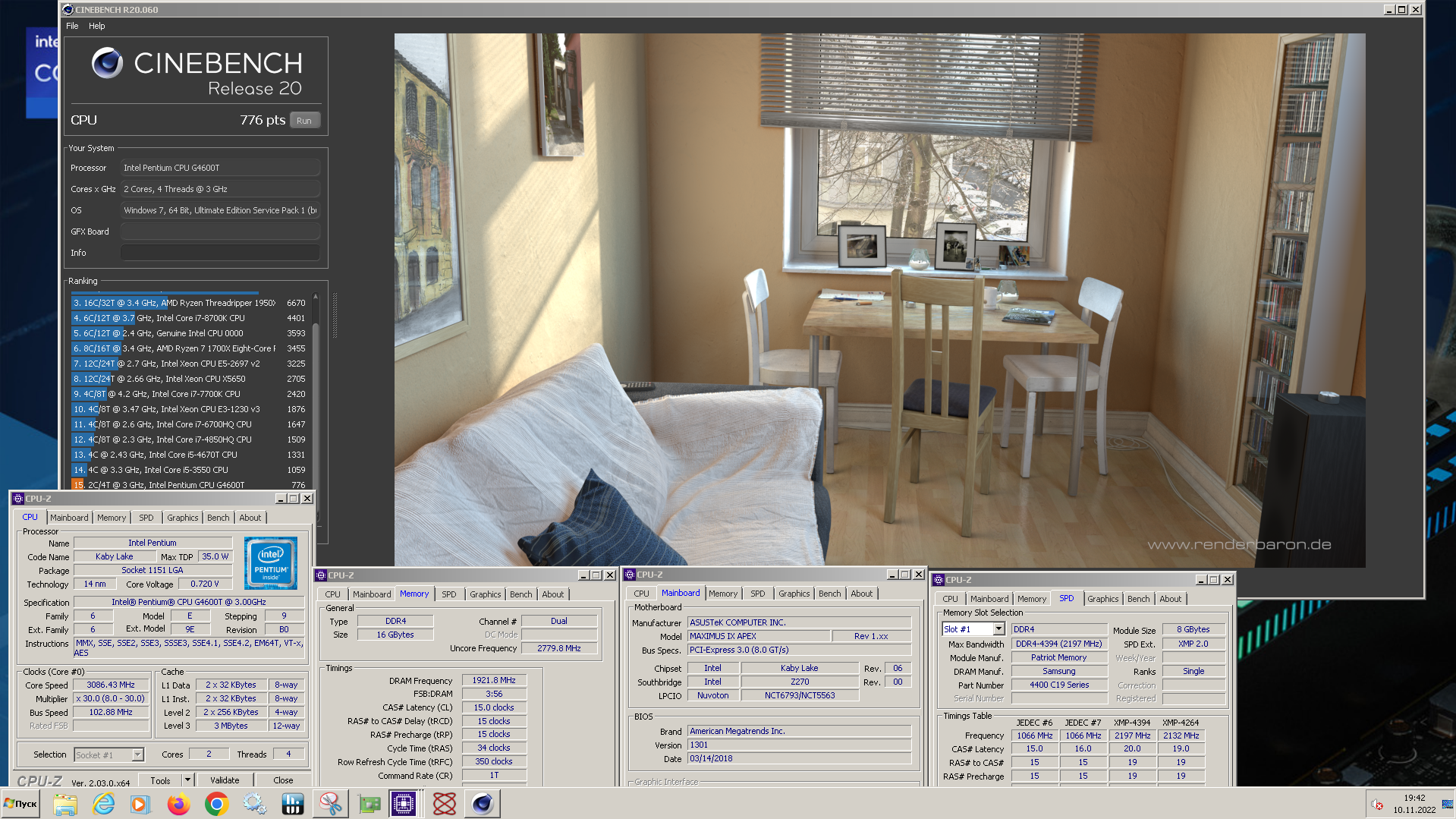This screenshot has height=819, width=1456.
Task: Open the Windows Start button
Action: (20, 804)
